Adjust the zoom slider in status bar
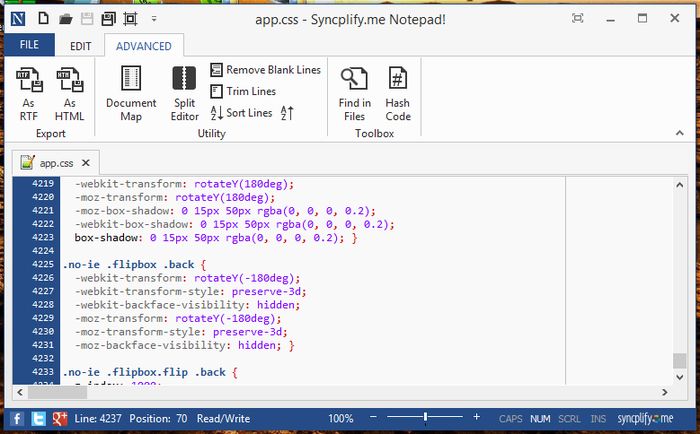Image resolution: width=700 pixels, height=434 pixels. (x=426, y=417)
